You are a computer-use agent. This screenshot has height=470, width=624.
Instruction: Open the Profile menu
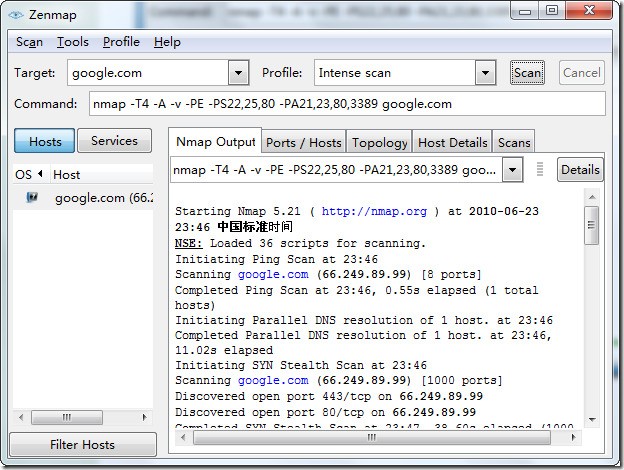(121, 42)
